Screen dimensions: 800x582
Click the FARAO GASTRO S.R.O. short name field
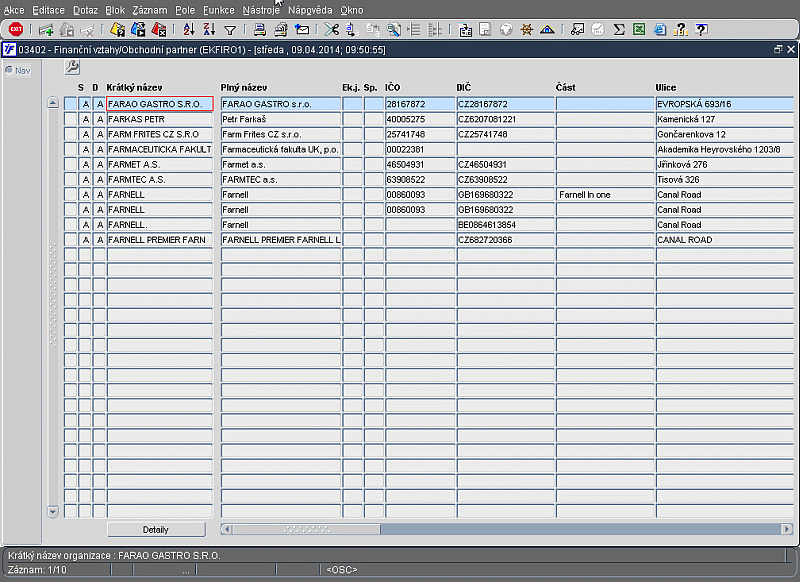click(x=160, y=104)
